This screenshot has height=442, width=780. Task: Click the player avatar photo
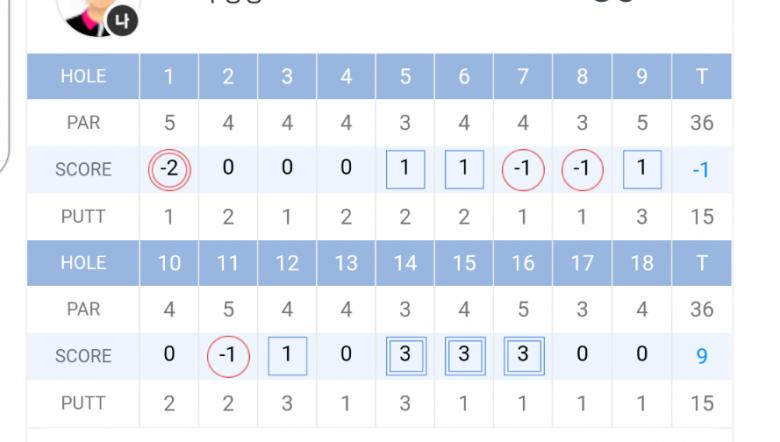click(90, 12)
